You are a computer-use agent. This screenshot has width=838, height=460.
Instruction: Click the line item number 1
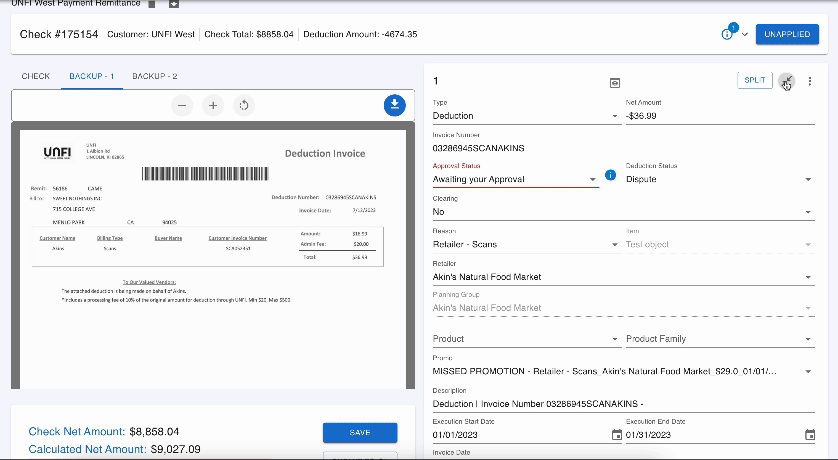(436, 81)
